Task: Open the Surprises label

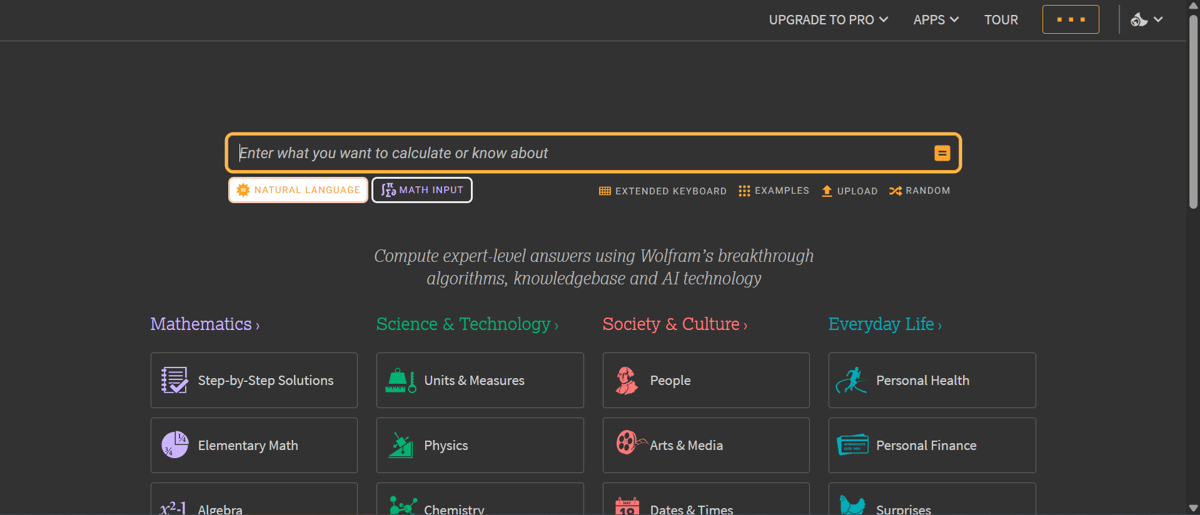Action: 904,509
